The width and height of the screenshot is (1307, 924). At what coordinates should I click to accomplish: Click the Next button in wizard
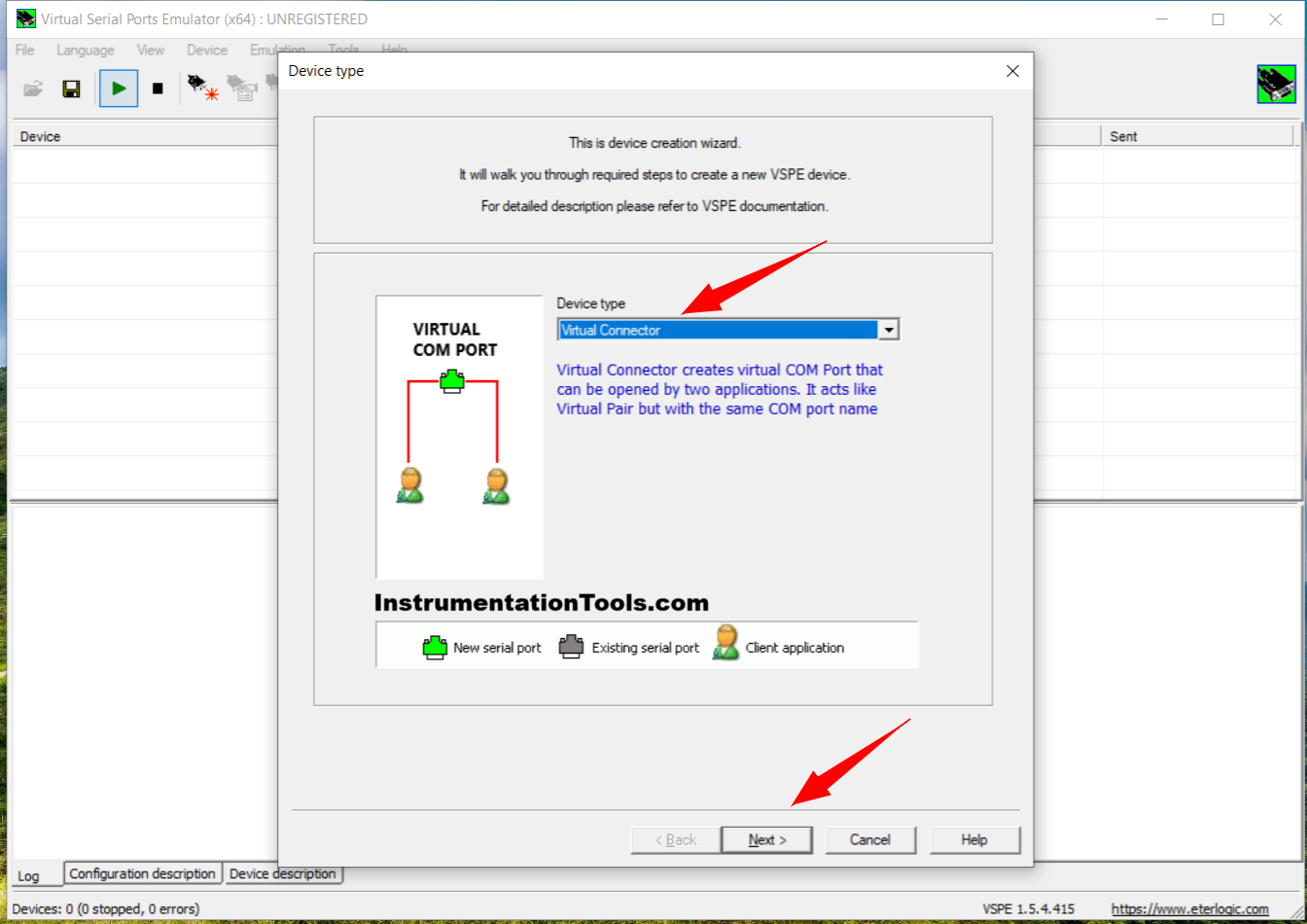coord(767,839)
